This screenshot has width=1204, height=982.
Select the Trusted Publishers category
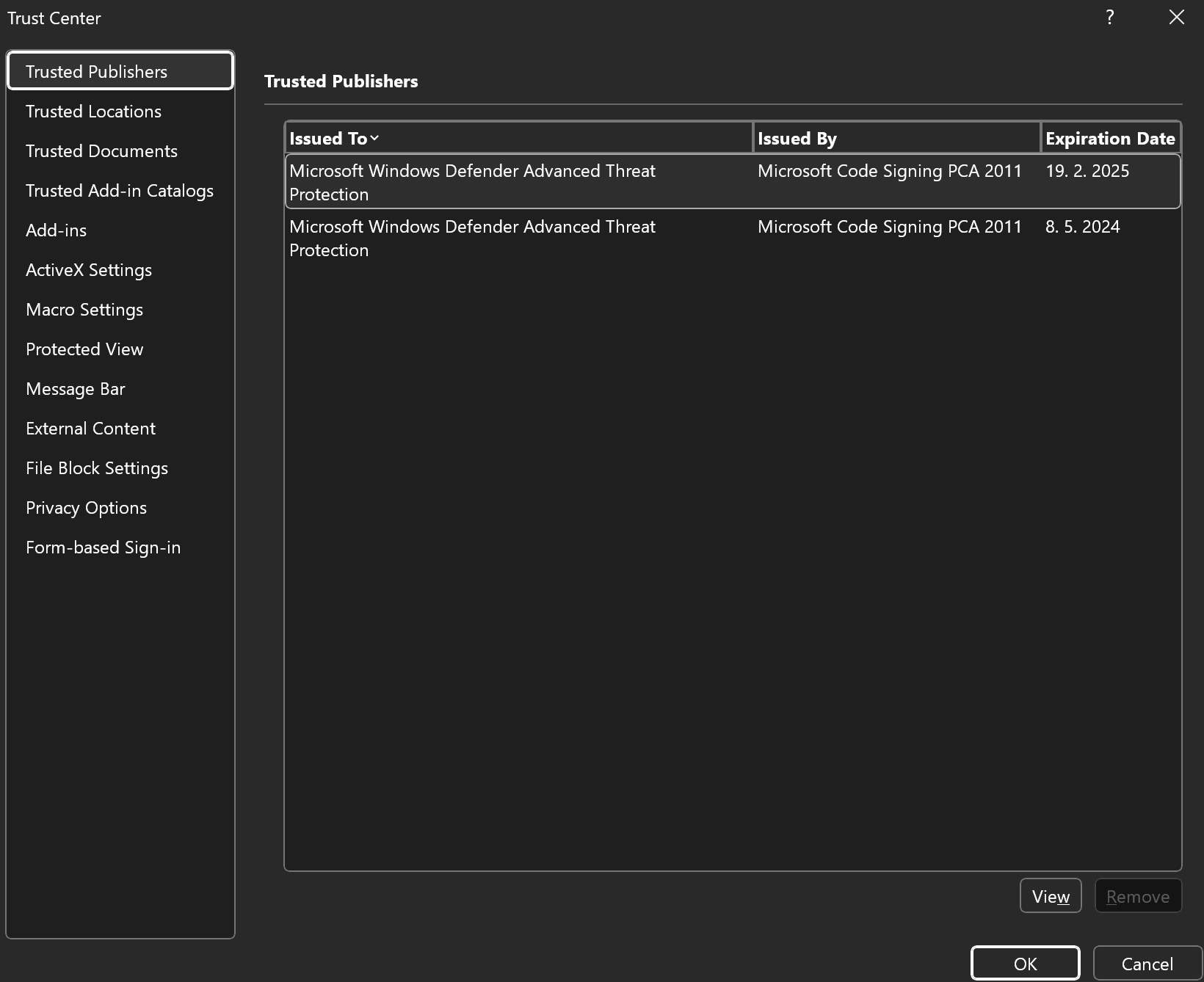[x=120, y=71]
